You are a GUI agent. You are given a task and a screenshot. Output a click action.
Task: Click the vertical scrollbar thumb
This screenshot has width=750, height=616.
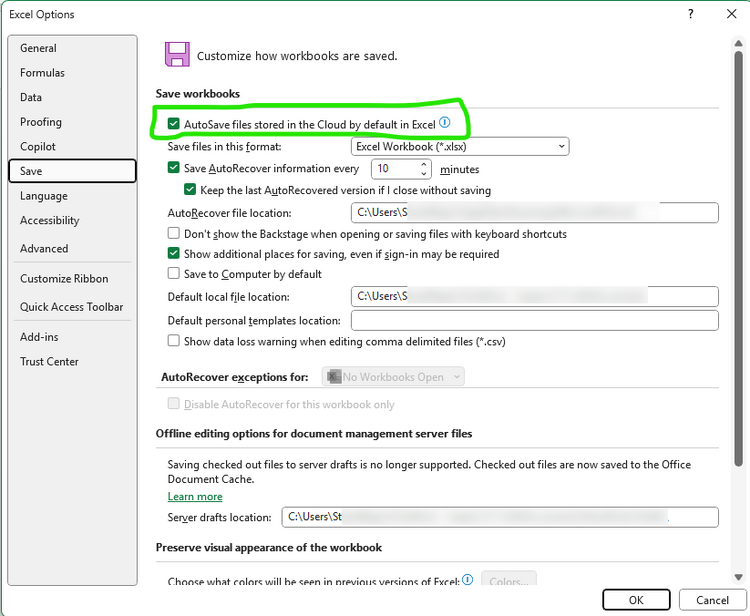point(739,258)
